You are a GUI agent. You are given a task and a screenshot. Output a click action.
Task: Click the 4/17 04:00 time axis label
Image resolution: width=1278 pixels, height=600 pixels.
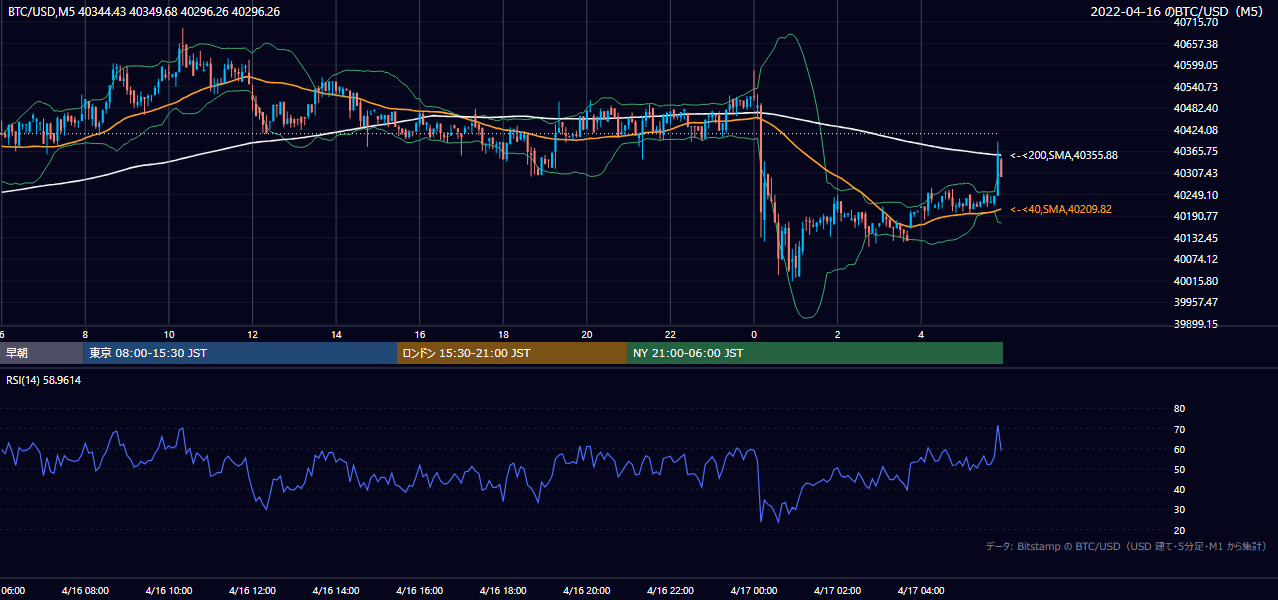tap(922, 590)
